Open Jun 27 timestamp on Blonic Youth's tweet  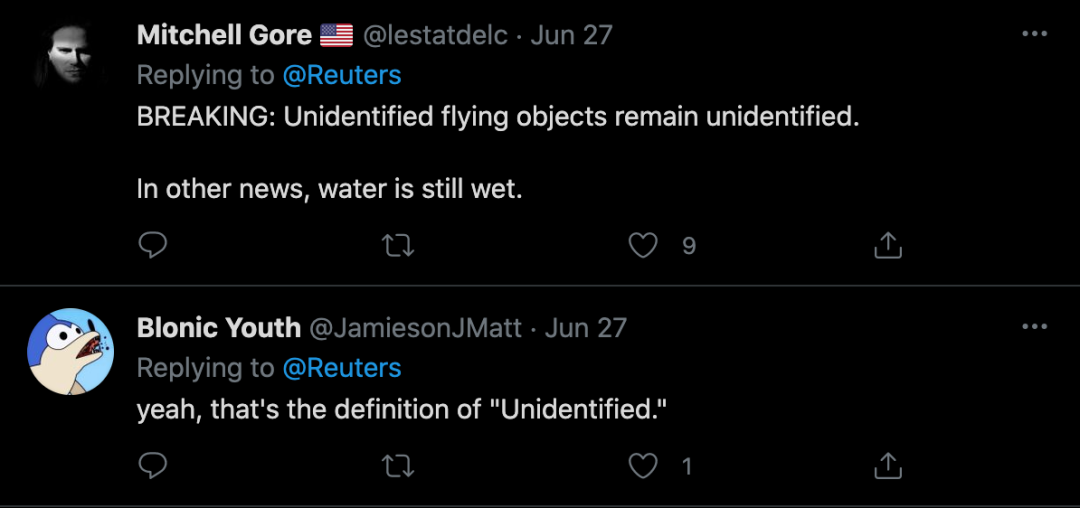pyautogui.click(x=586, y=327)
